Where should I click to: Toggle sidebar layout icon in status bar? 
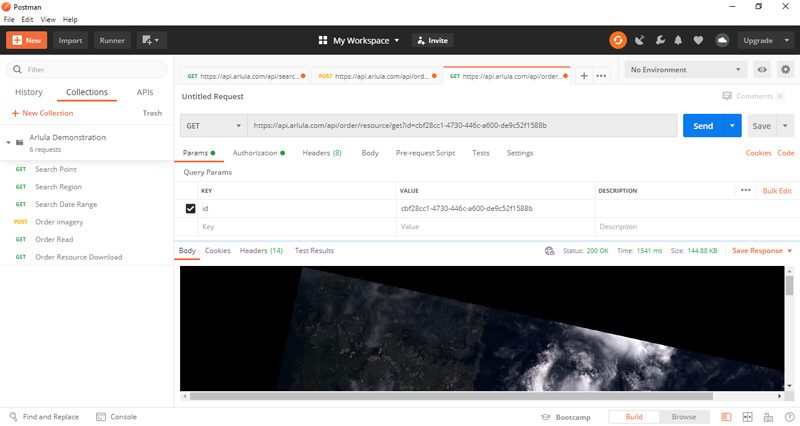click(726, 417)
